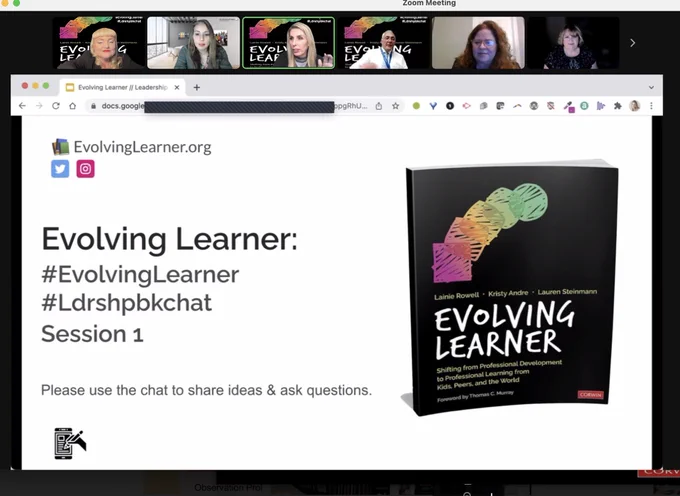This screenshot has width=680, height=496.
Task: Click the browser Forward arrow
Action: point(39,106)
